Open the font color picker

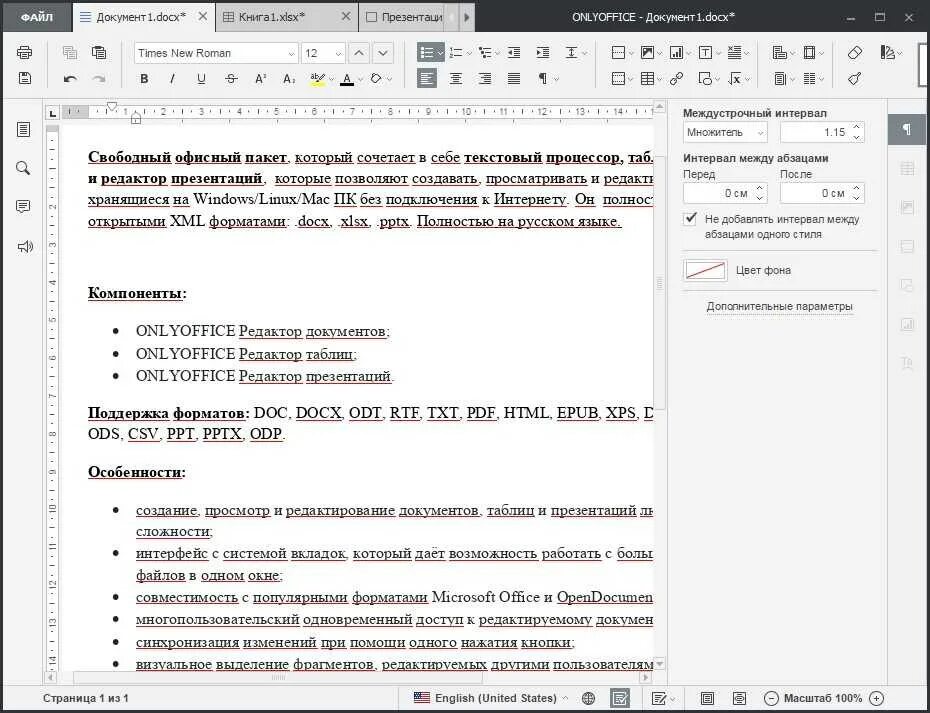pyautogui.click(x=361, y=78)
